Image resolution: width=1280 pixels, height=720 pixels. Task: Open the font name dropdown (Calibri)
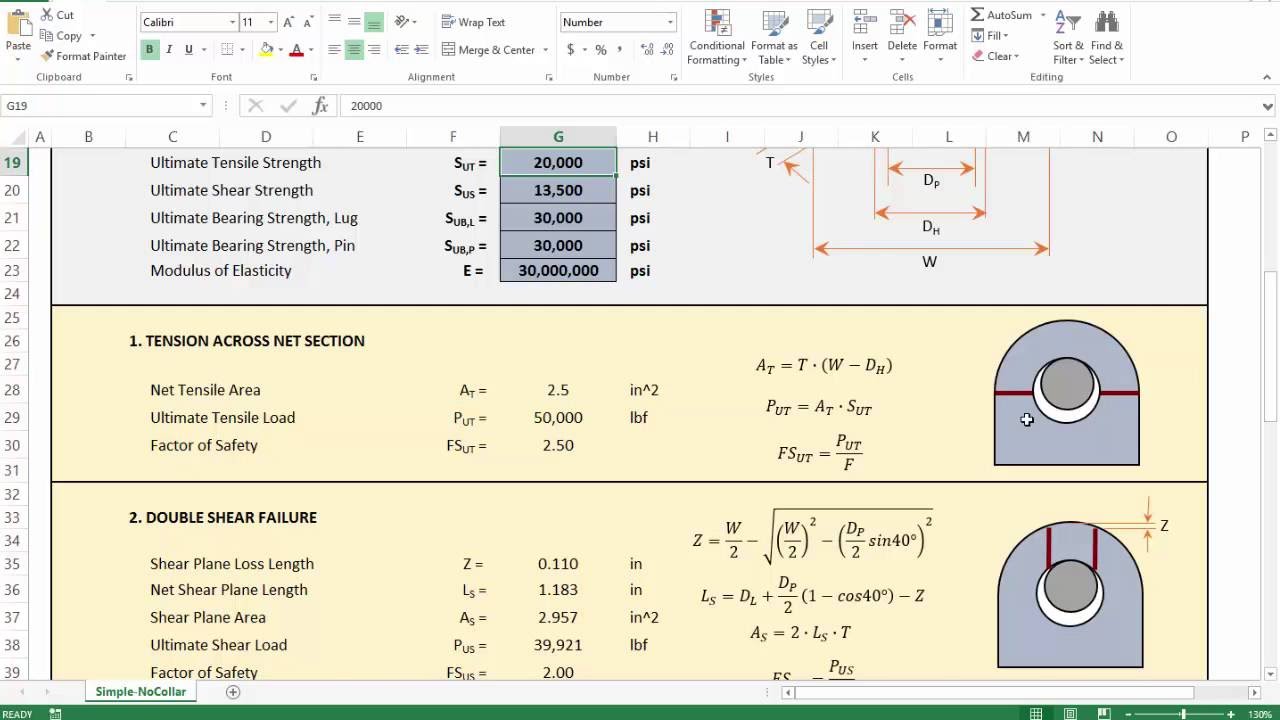[x=232, y=22]
